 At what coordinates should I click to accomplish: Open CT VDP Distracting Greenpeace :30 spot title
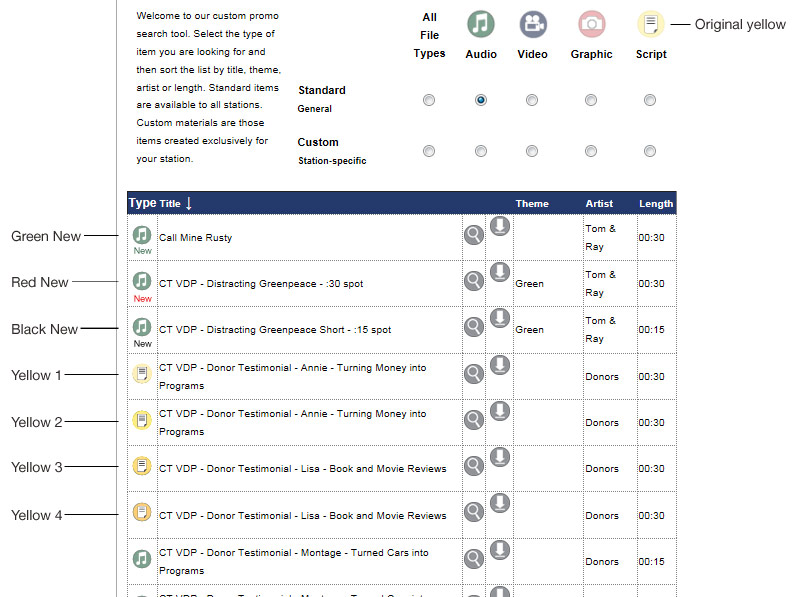pos(261,284)
